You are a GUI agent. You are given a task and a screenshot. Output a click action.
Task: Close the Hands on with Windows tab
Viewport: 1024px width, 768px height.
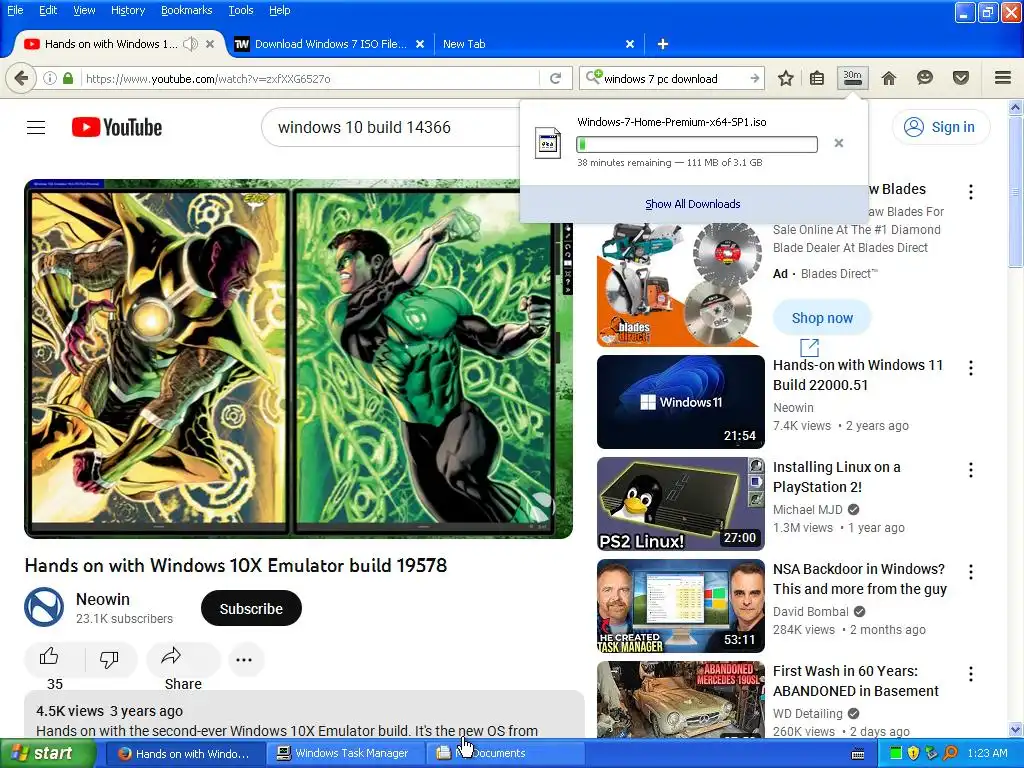tap(210, 44)
